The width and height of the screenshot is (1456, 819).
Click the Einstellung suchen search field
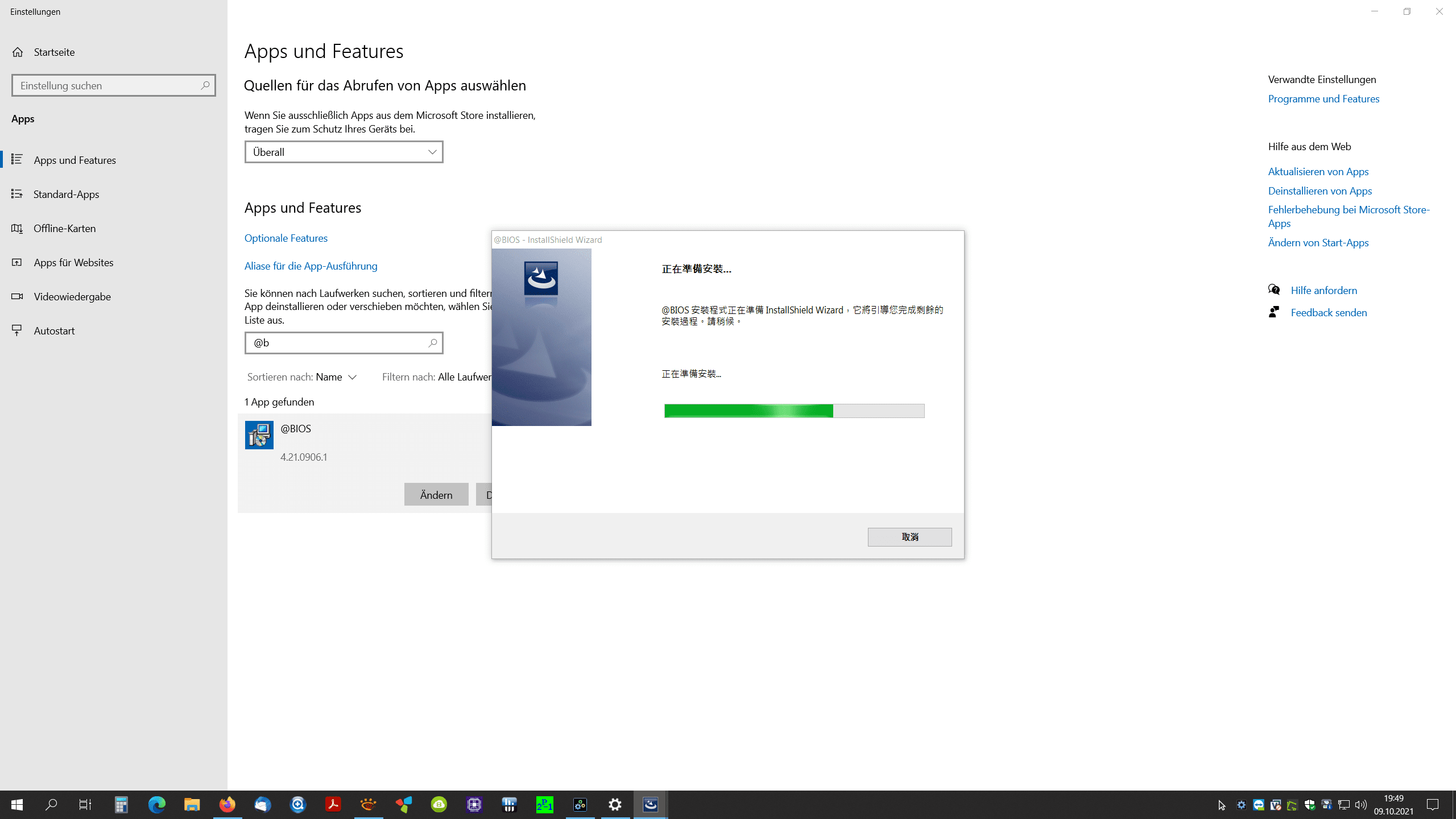(113, 85)
